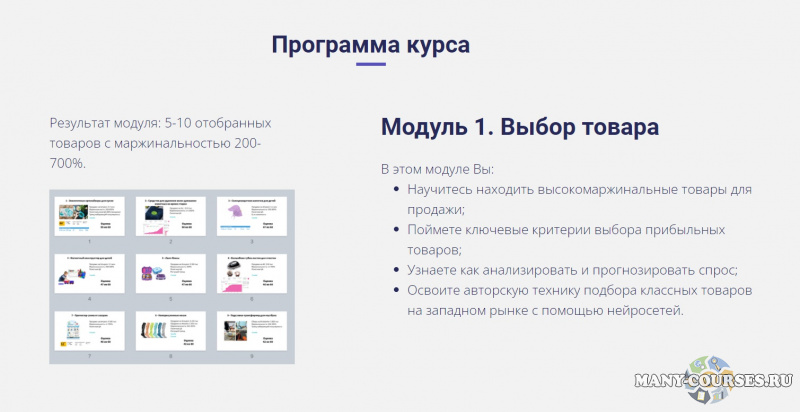Select slide 2 with the rising pink chart
The image size is (800, 412).
coord(170,215)
